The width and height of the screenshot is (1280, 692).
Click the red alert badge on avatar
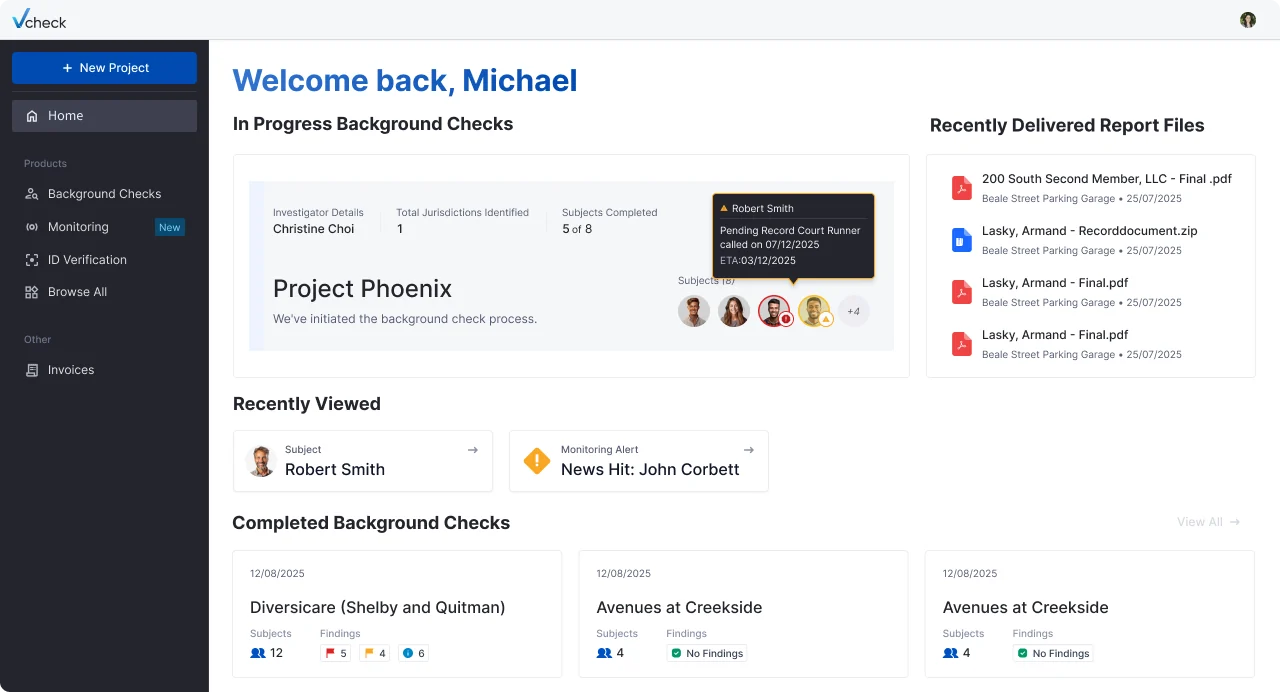786,320
